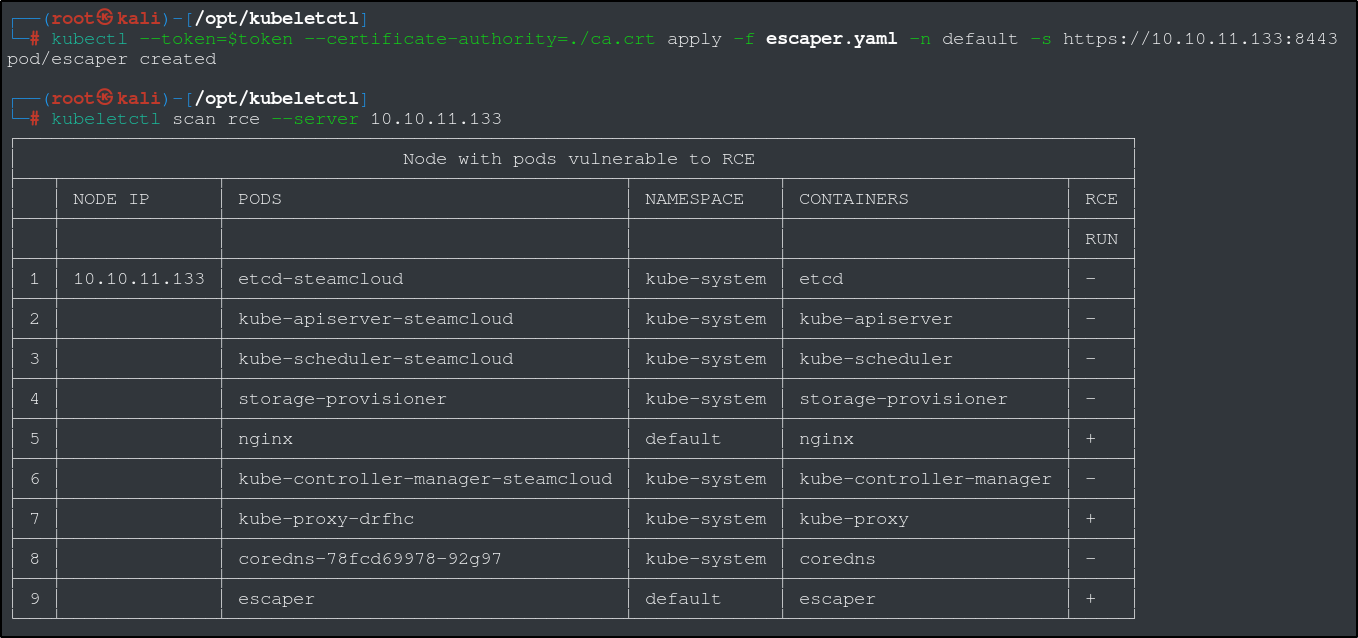The width and height of the screenshot is (1358, 638).
Task: Click the CONTAINERS column header
Action: [x=853, y=199]
